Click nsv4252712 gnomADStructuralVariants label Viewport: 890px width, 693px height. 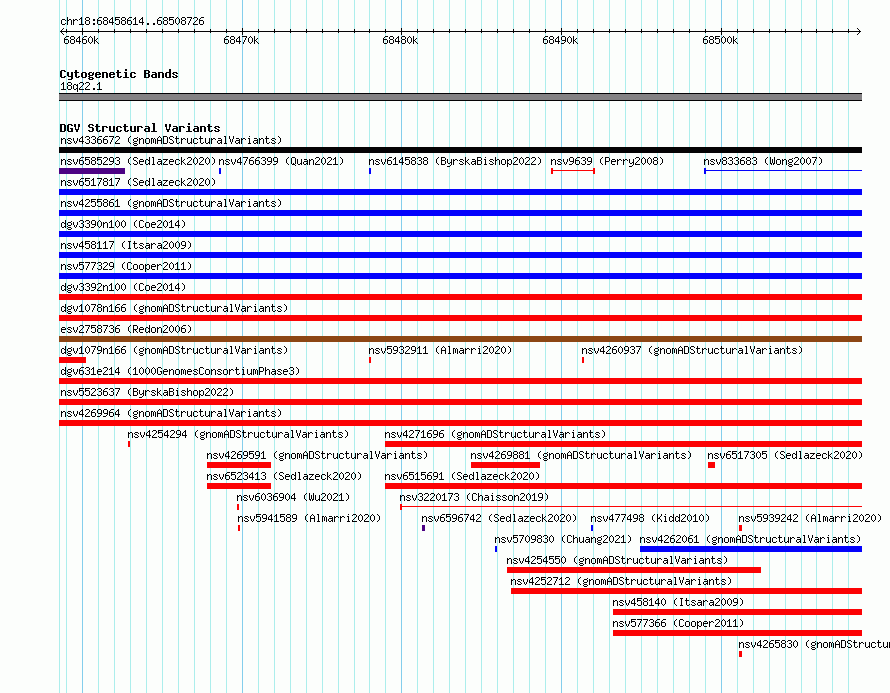tap(621, 581)
